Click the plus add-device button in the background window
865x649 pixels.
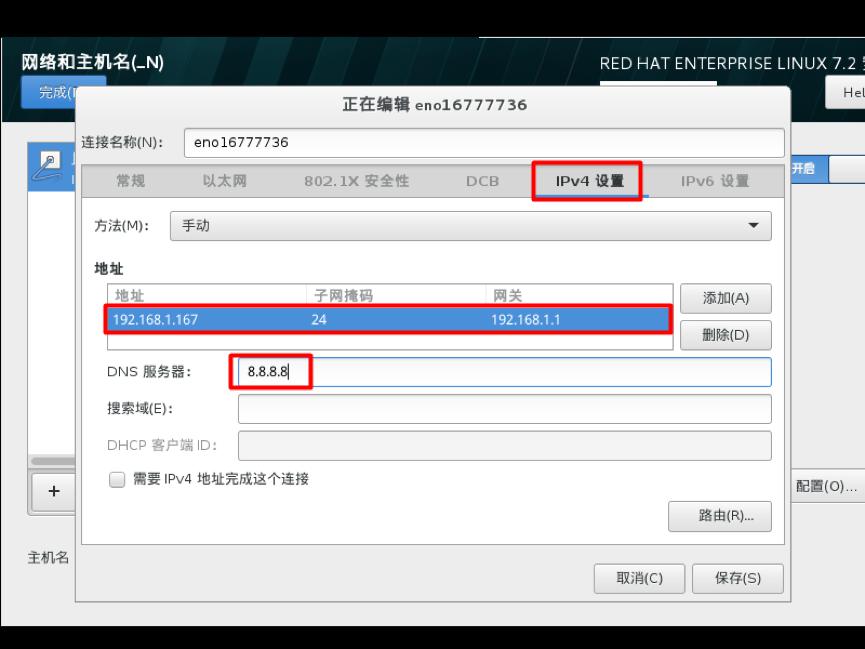point(54,491)
